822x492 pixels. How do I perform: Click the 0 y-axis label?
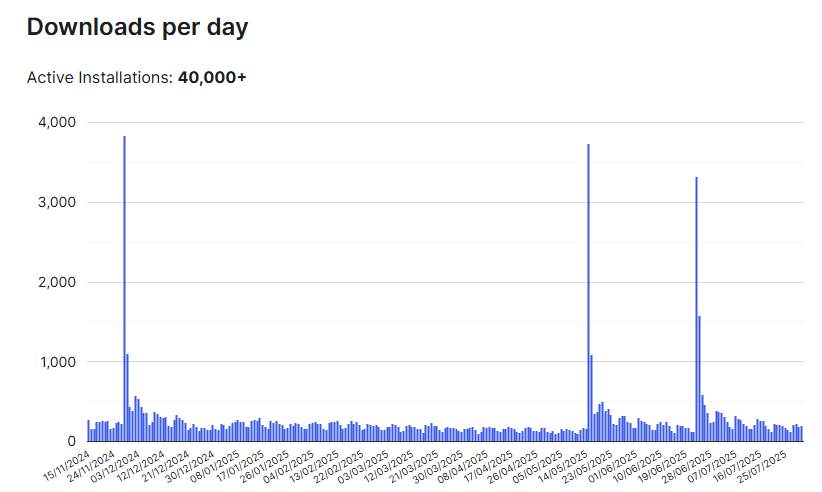point(71,441)
